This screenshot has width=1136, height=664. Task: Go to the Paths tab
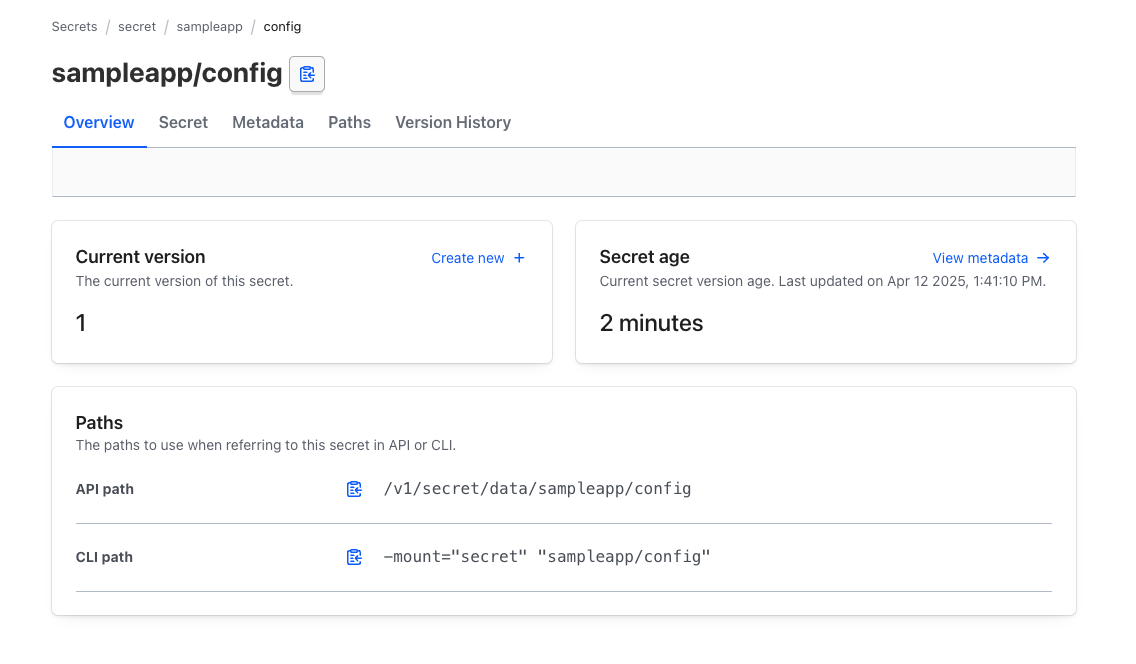click(349, 122)
